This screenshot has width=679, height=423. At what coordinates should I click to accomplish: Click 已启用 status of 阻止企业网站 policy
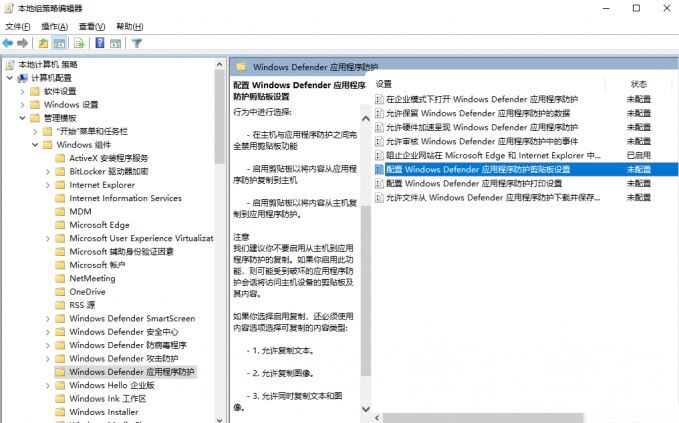(639, 155)
